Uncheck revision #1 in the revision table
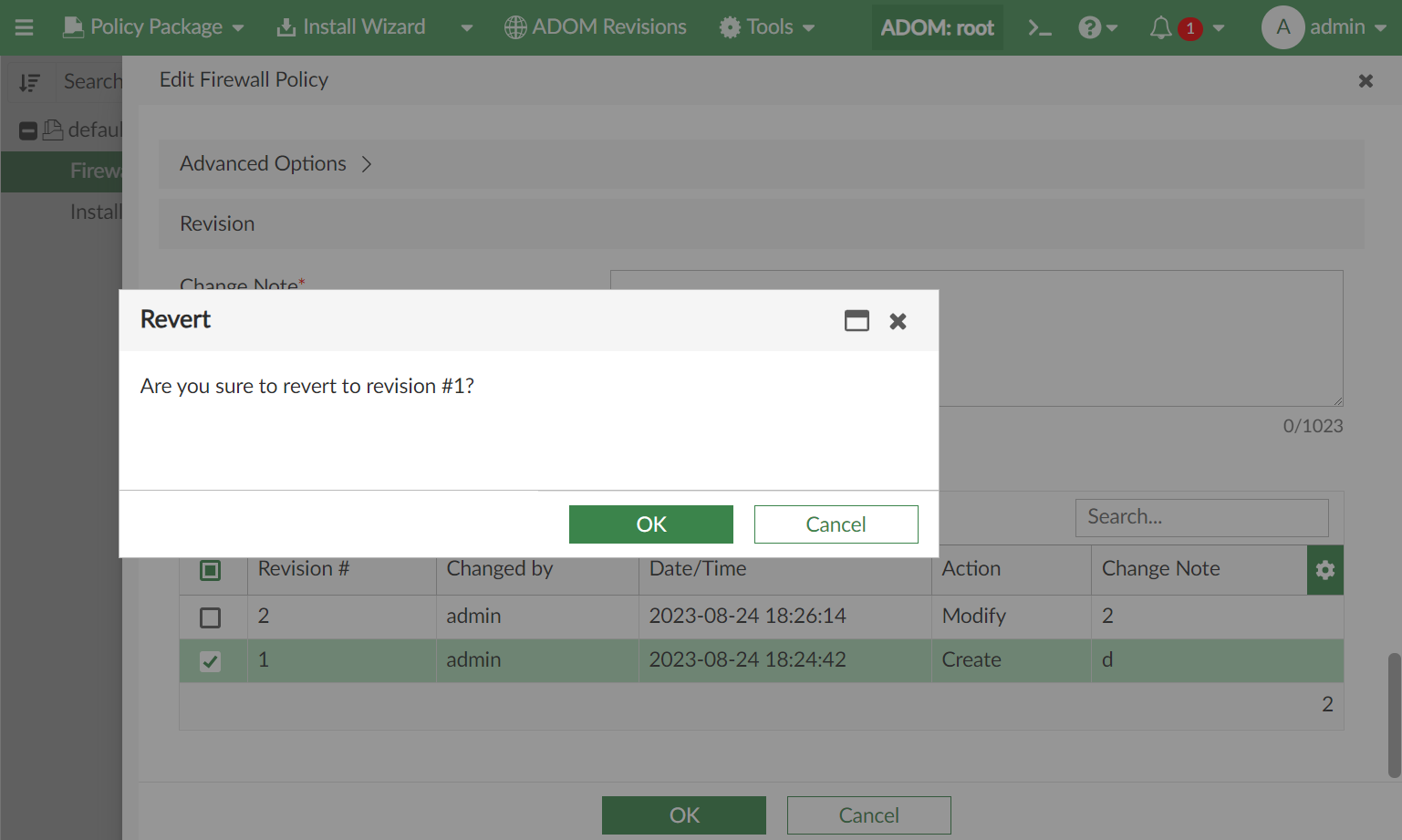 click(212, 660)
